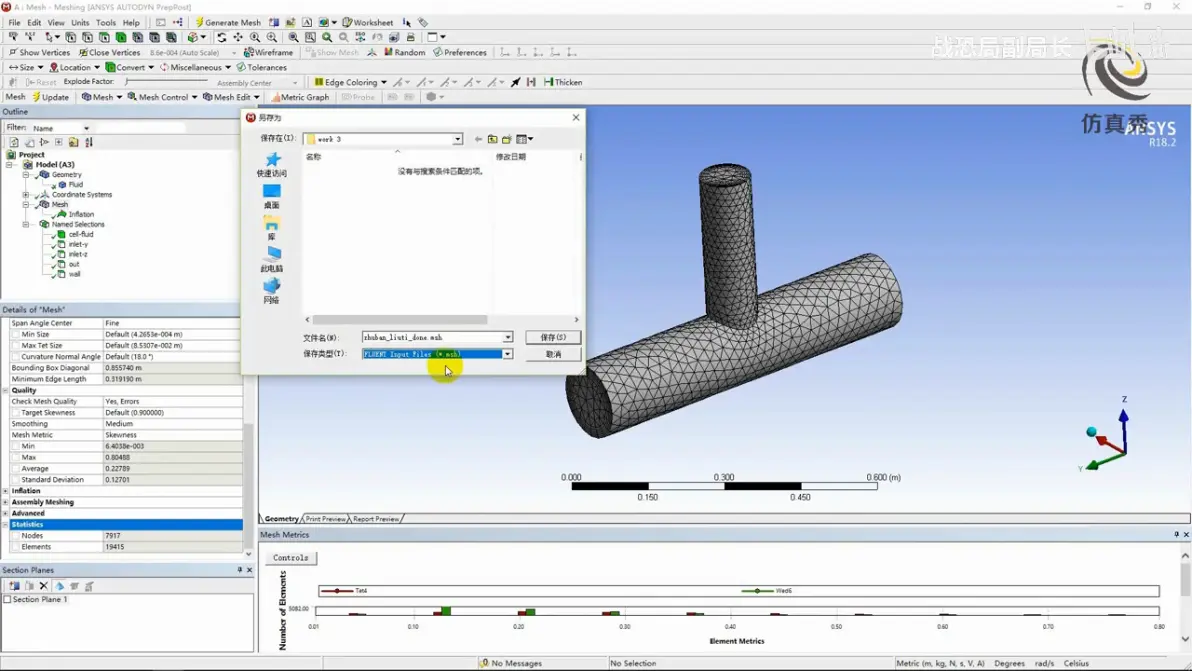Select Network location in save dialog
The height and width of the screenshot is (671, 1192).
(x=271, y=291)
